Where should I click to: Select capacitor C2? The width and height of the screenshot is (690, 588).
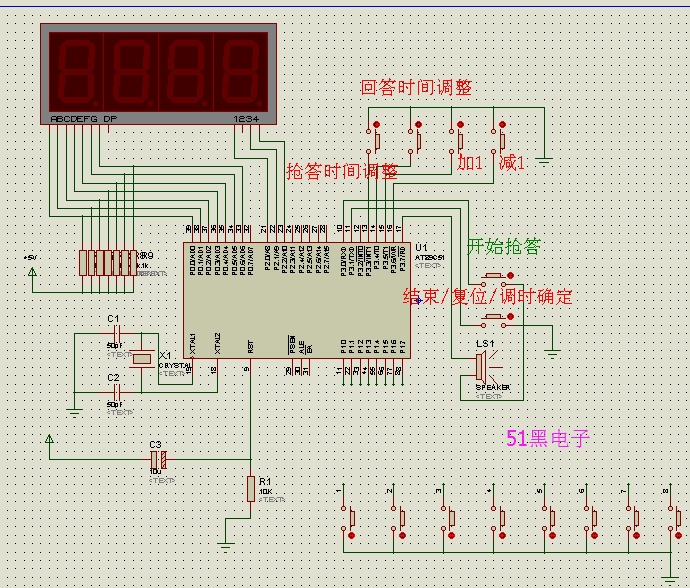click(x=117, y=392)
